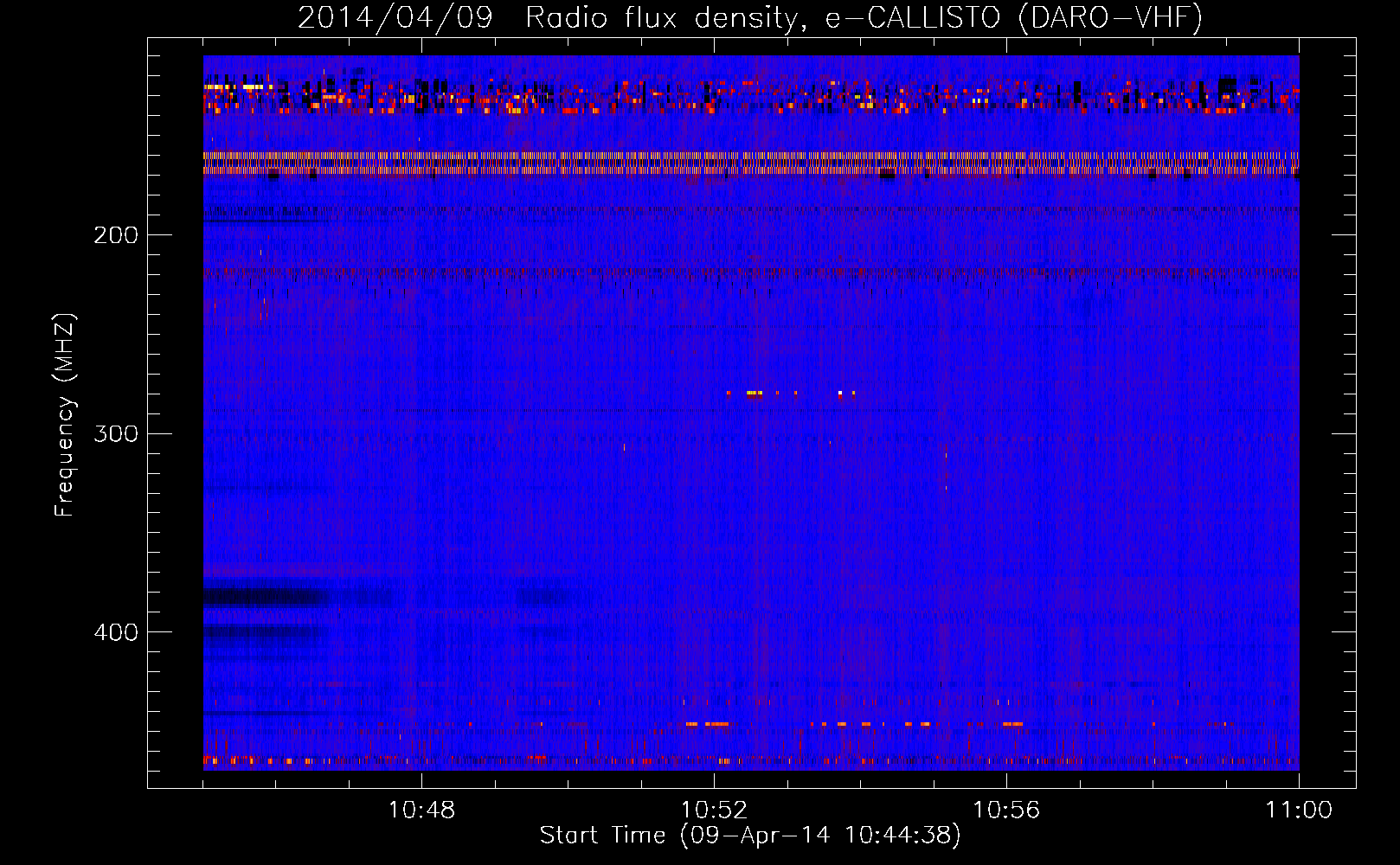Click the 'Frequency (MHZ)' axis label
The image size is (1400, 865).
[65, 415]
